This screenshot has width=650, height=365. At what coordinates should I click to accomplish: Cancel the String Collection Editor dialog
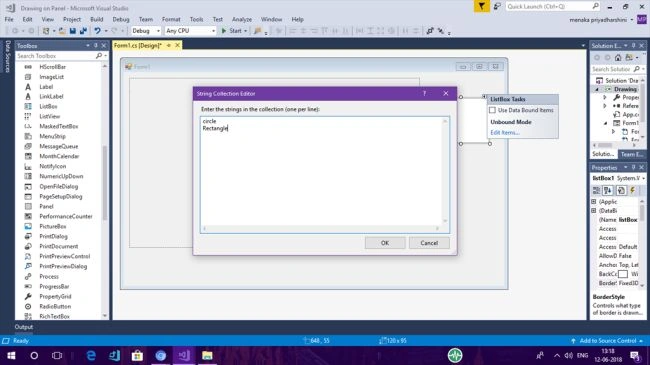[x=429, y=243]
